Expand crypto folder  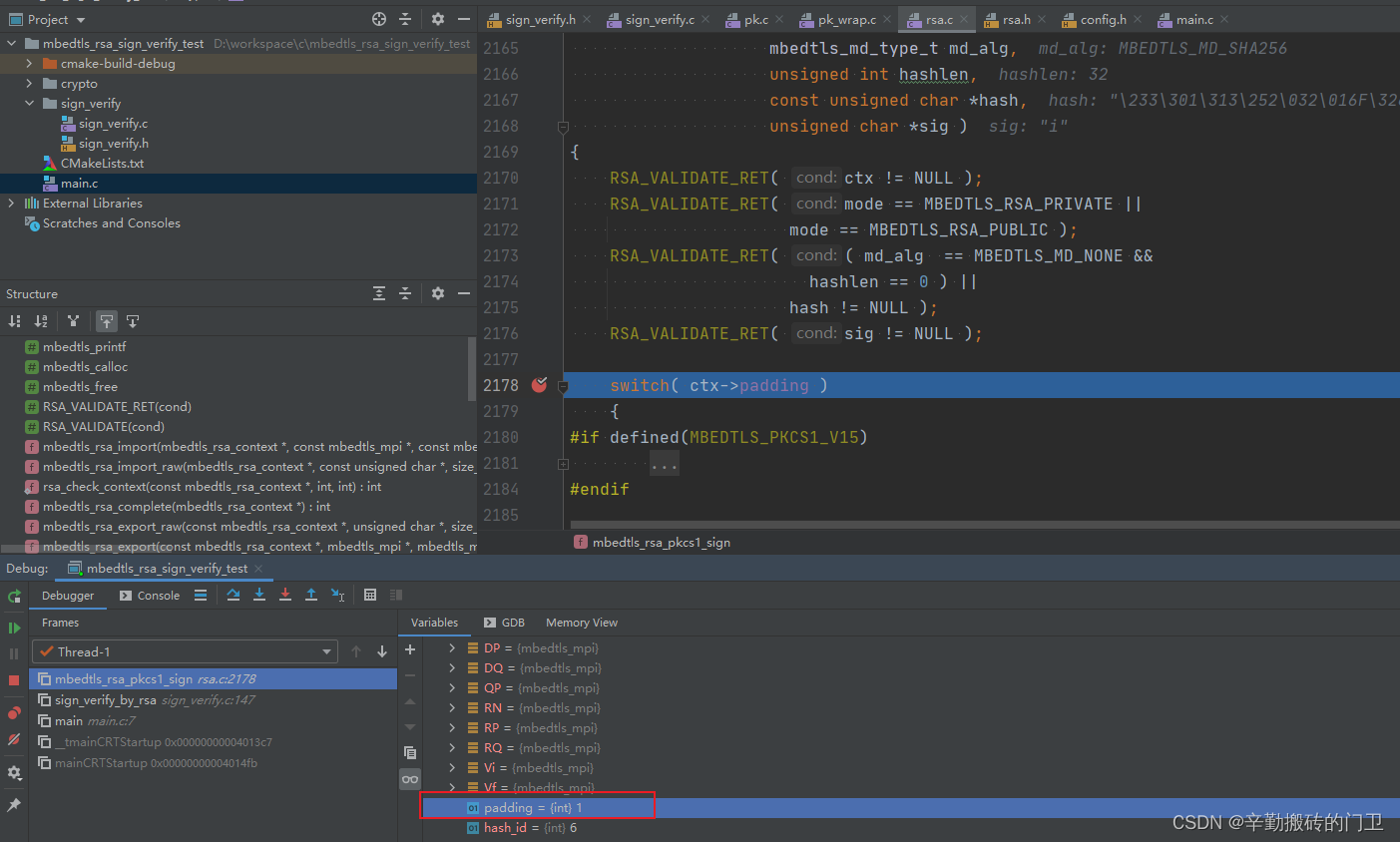pos(30,84)
